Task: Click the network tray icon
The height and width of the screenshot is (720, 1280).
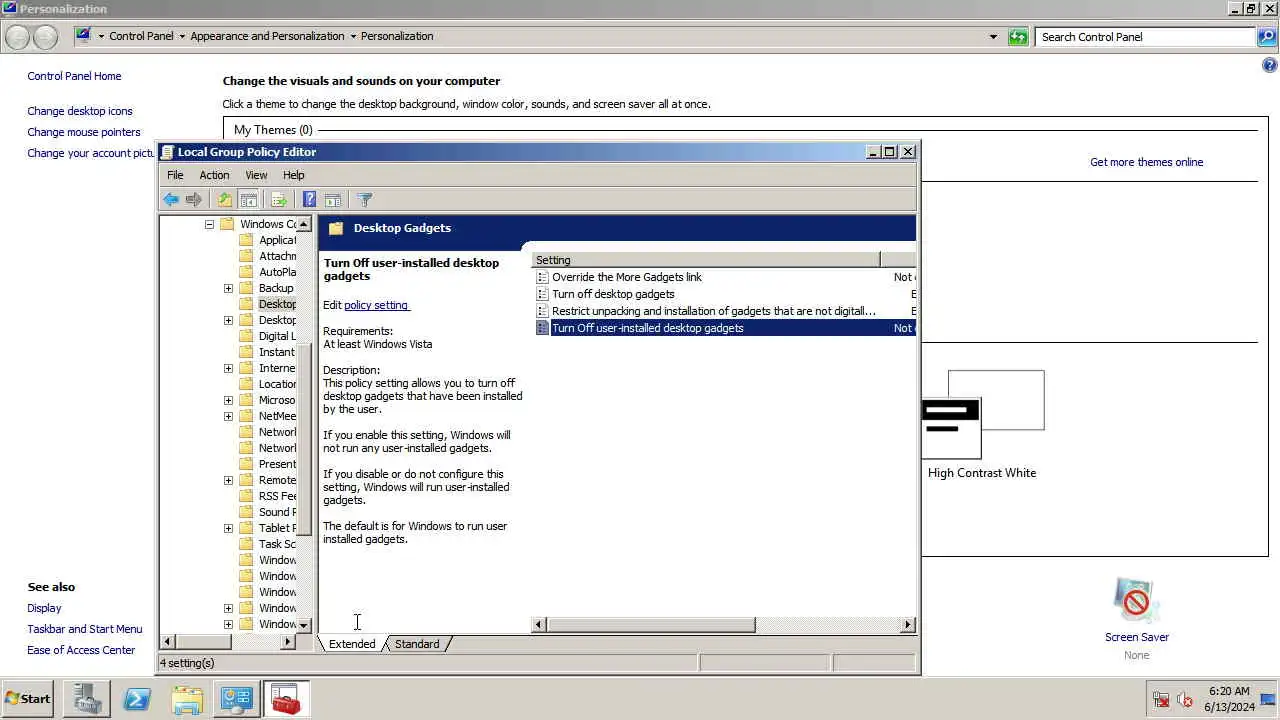Action: 1161,700
